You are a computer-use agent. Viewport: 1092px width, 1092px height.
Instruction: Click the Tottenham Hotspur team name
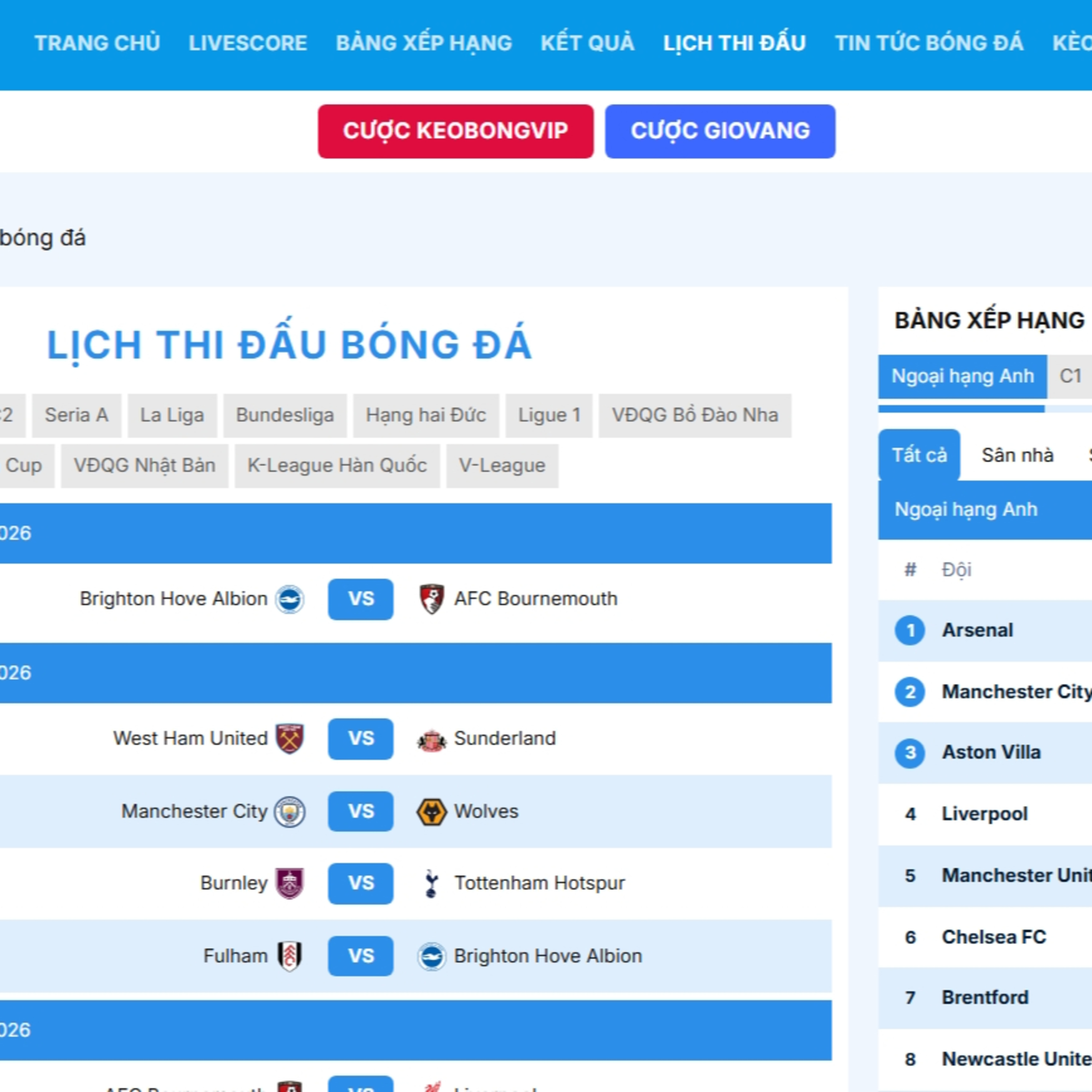pyautogui.click(x=539, y=883)
